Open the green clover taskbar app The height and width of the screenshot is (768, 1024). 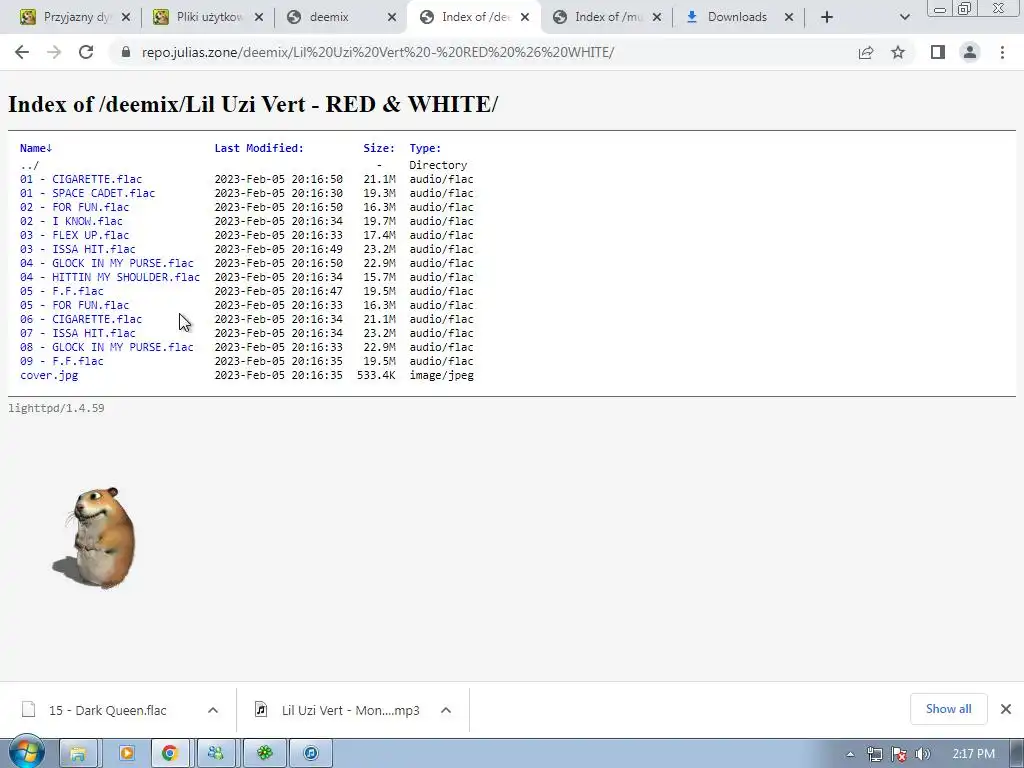tap(264, 754)
